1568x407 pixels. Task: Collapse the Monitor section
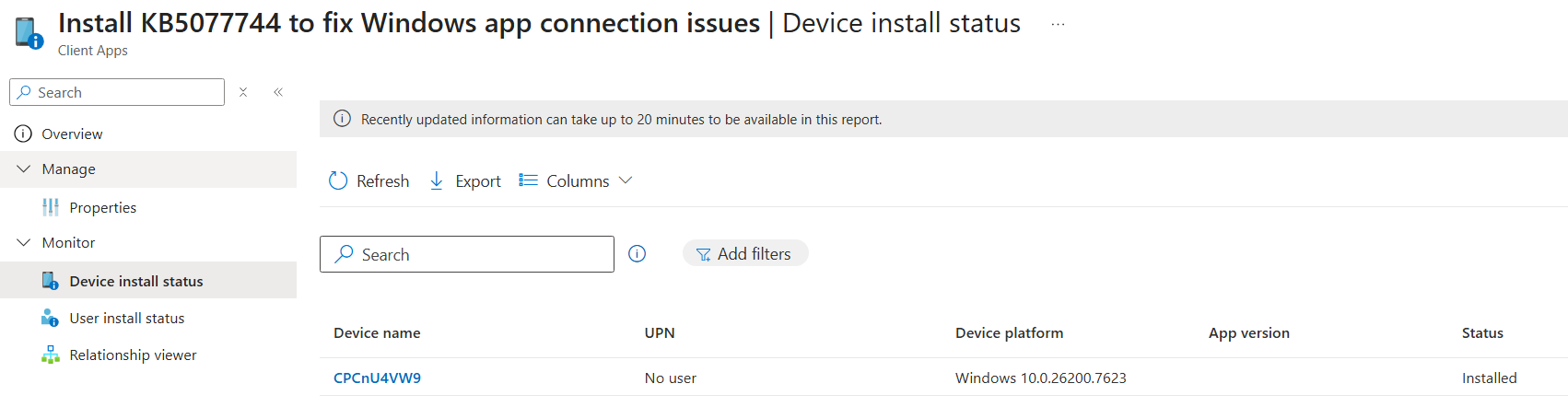pyautogui.click(x=24, y=243)
